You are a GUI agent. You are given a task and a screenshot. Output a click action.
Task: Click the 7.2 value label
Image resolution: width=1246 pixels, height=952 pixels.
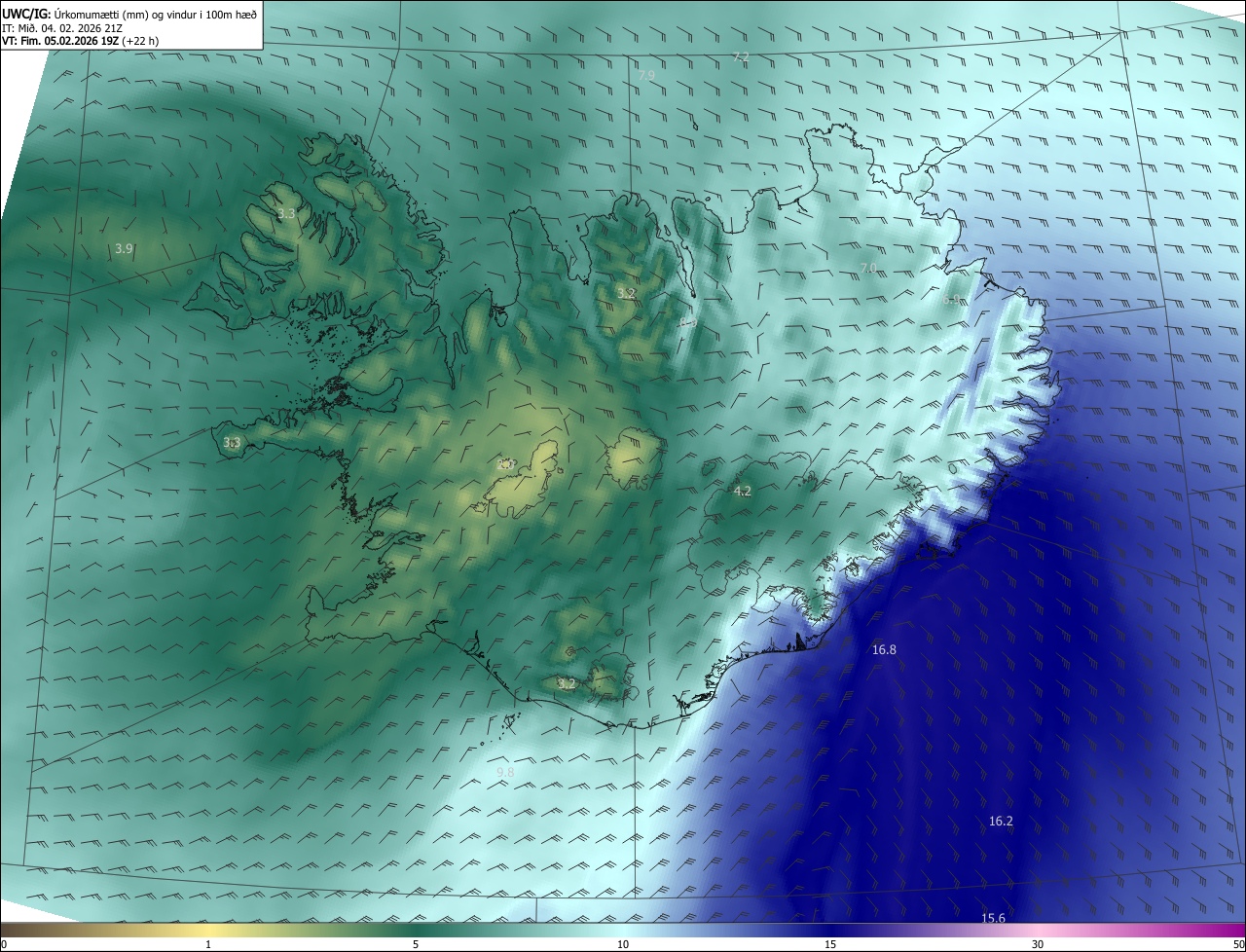click(x=741, y=58)
